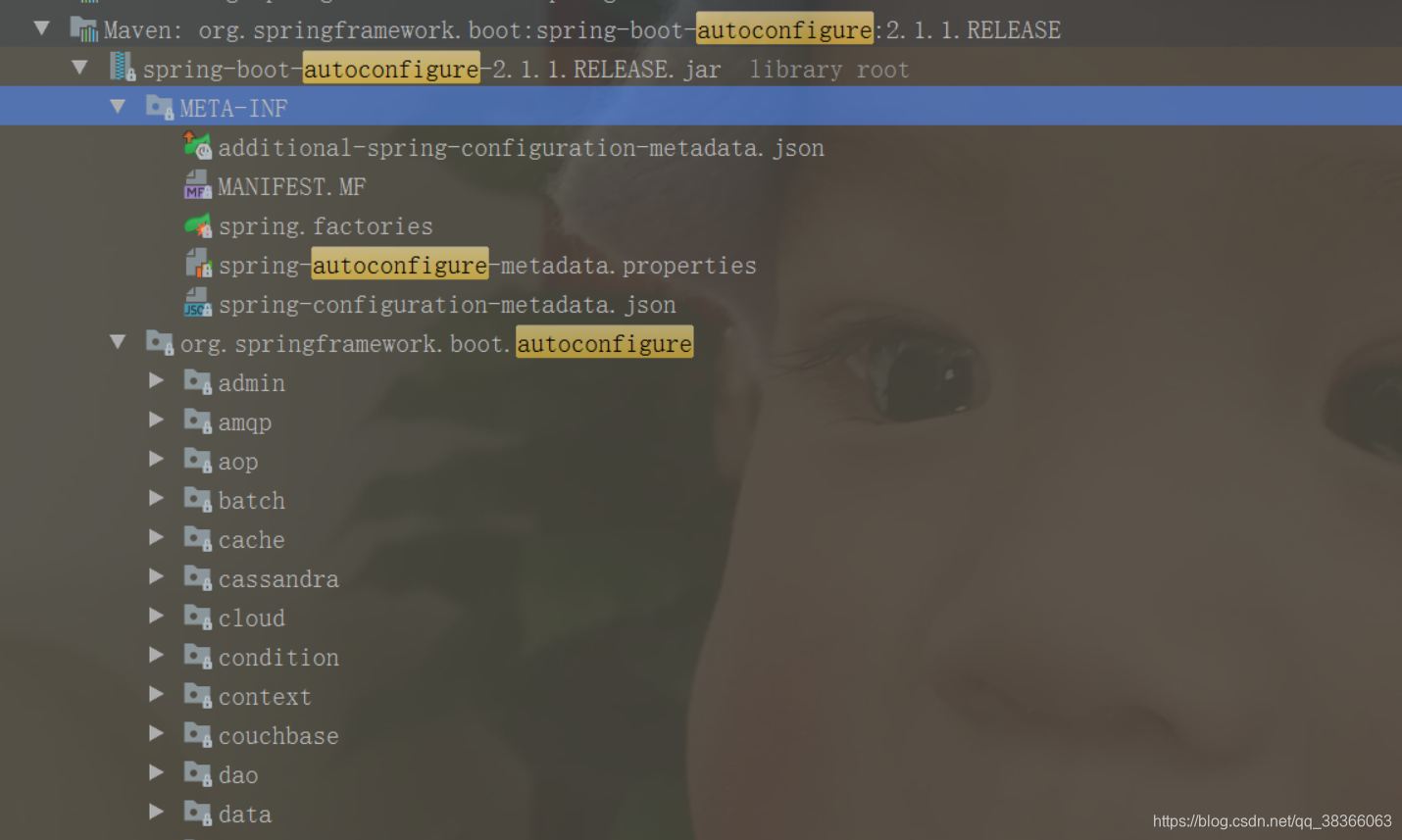Click the cassandra folder icon
This screenshot has height=840, width=1402.
(x=198, y=577)
